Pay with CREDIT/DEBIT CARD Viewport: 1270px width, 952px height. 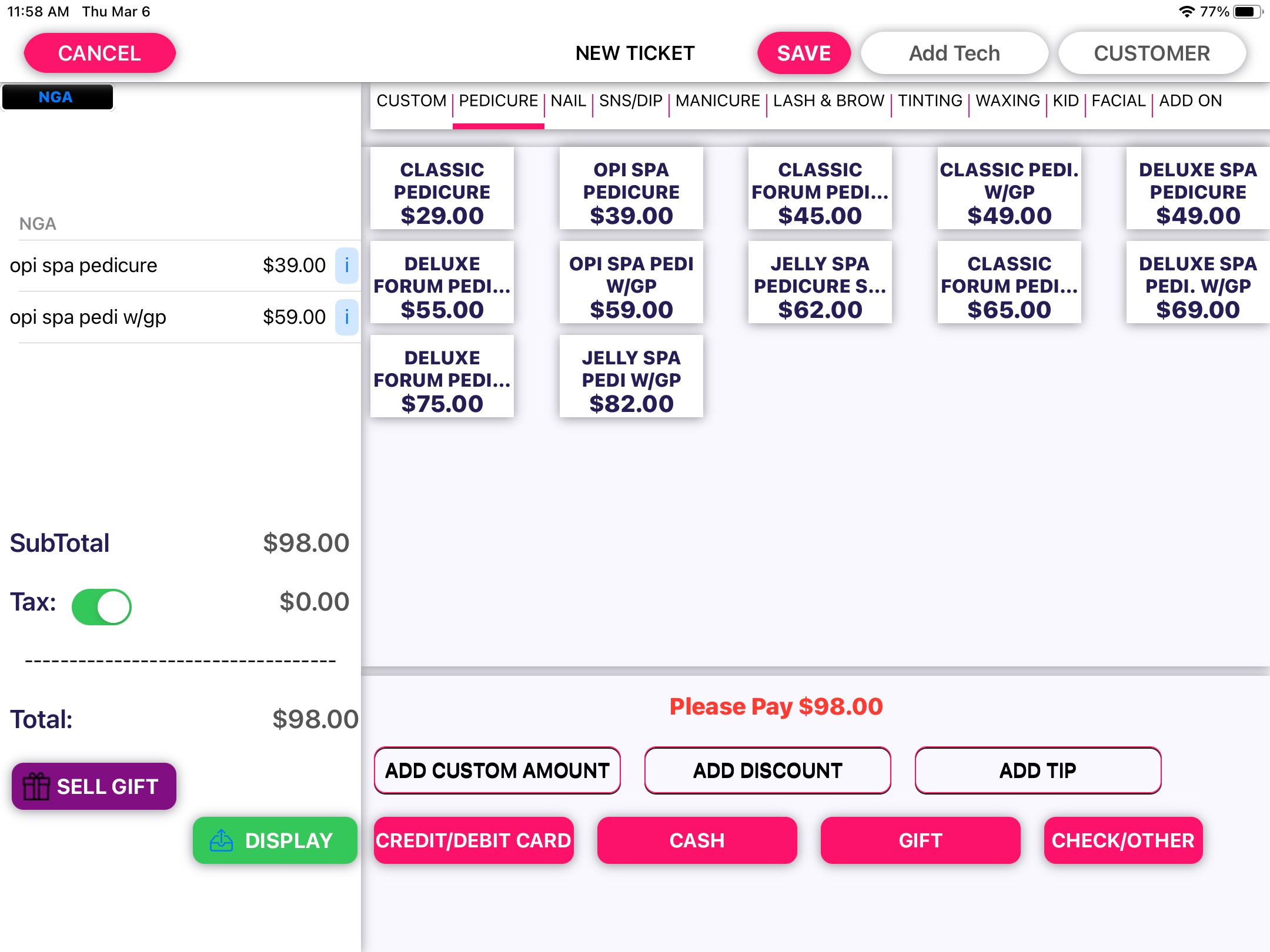(473, 840)
